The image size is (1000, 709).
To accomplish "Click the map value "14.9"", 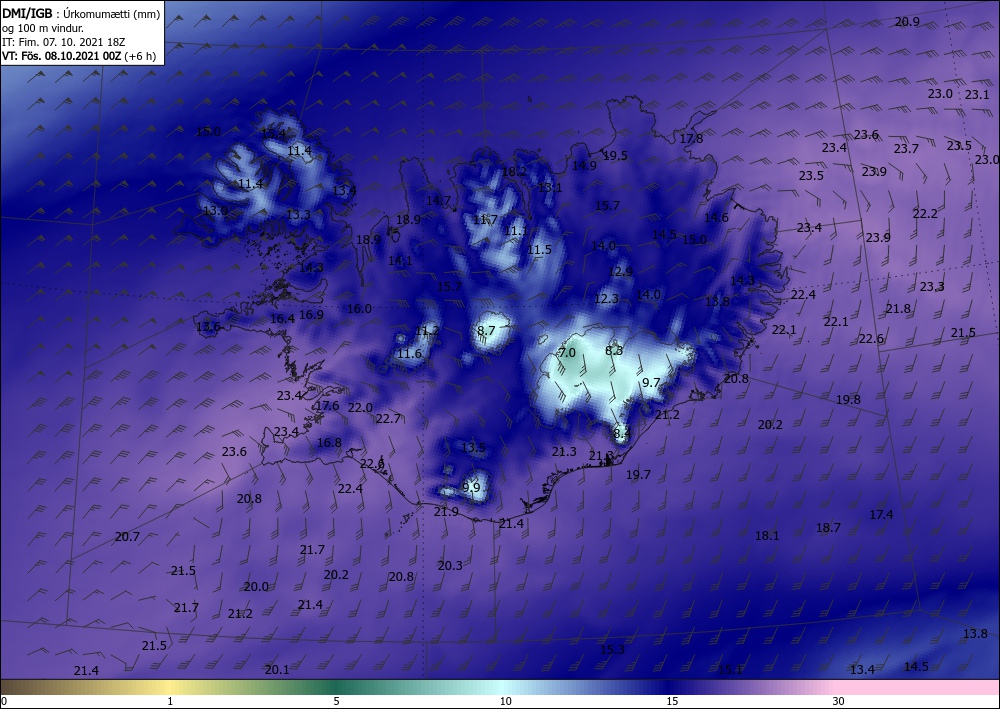I will click(x=584, y=166).
